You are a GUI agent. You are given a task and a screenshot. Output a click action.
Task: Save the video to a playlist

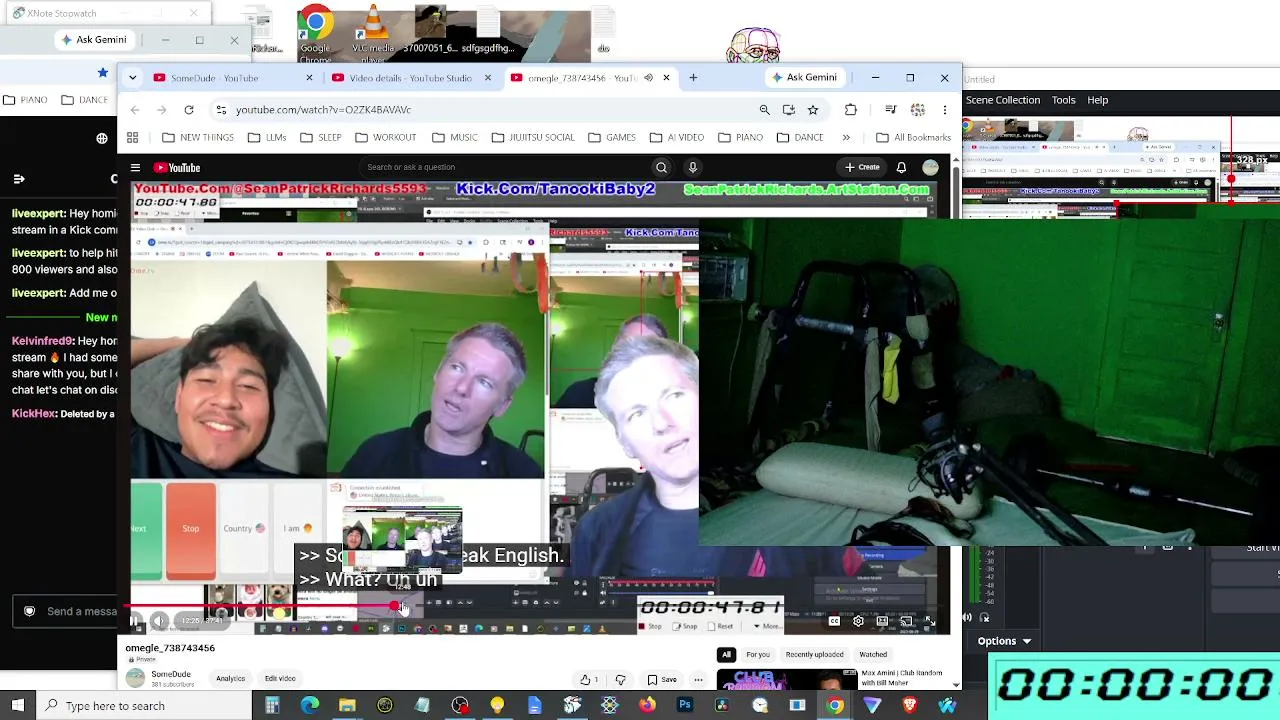(x=661, y=680)
